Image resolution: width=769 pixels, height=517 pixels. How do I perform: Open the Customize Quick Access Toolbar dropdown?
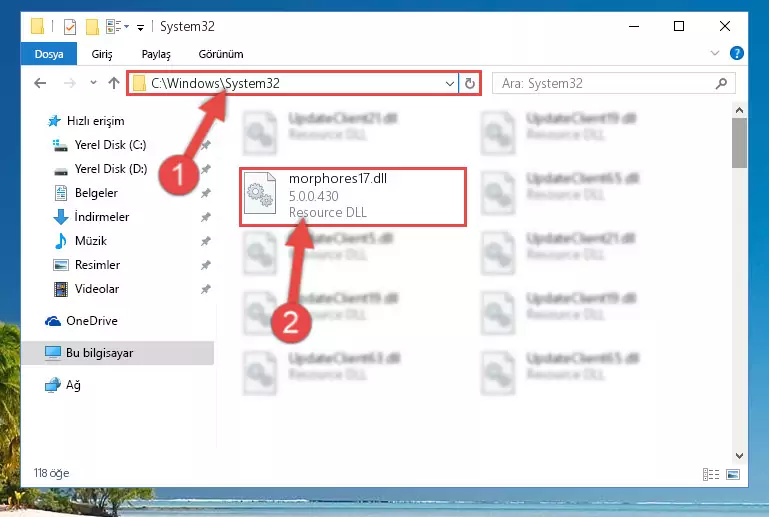coord(140,27)
